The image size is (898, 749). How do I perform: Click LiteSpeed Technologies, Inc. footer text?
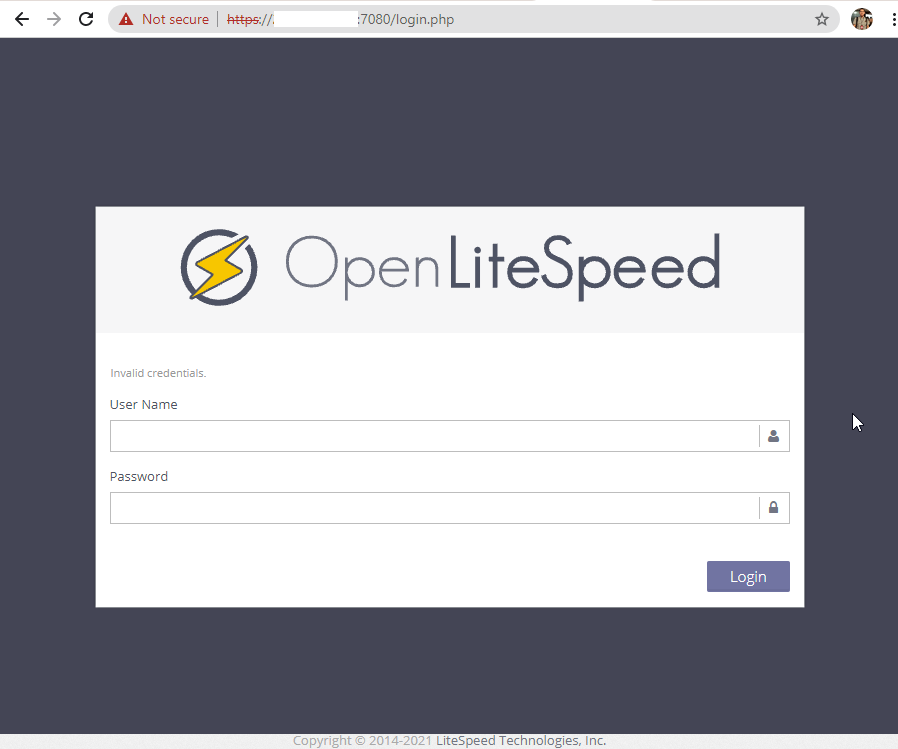[521, 740]
